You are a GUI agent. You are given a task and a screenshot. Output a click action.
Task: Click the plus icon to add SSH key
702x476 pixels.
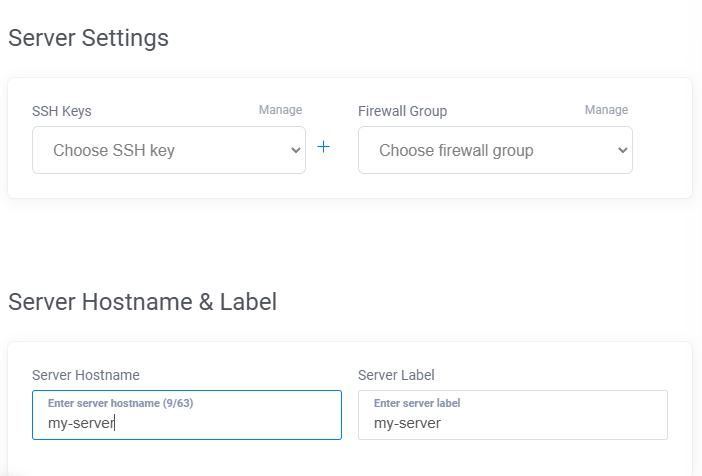tap(323, 147)
